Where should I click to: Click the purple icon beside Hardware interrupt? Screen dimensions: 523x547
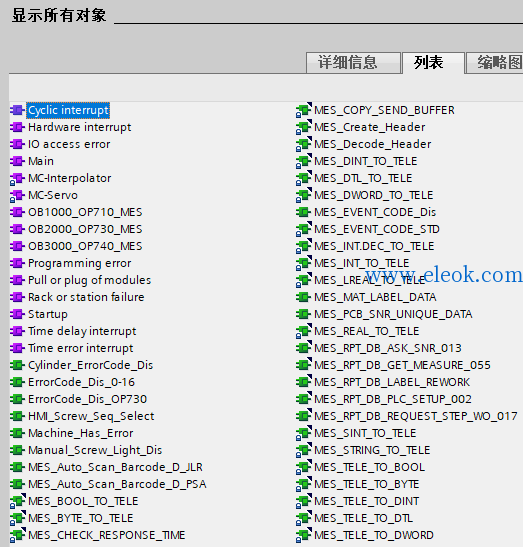point(17,127)
